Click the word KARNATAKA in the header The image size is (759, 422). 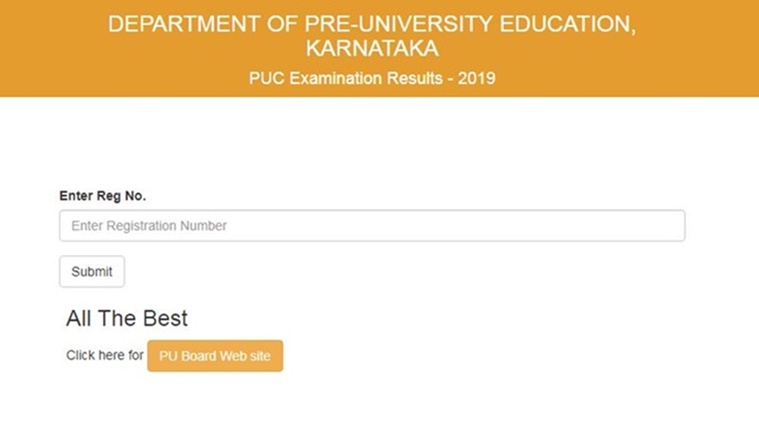coord(372,49)
